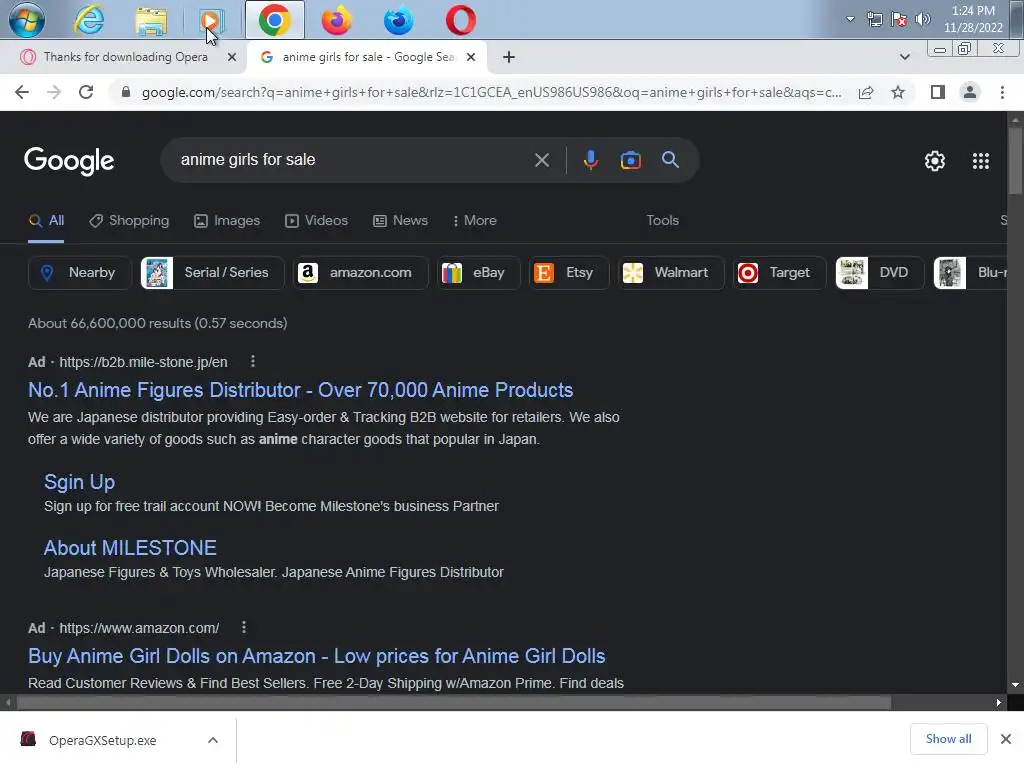This screenshot has height=768, width=1024.
Task: Filter by Serial / Series chip
Action: point(212,272)
